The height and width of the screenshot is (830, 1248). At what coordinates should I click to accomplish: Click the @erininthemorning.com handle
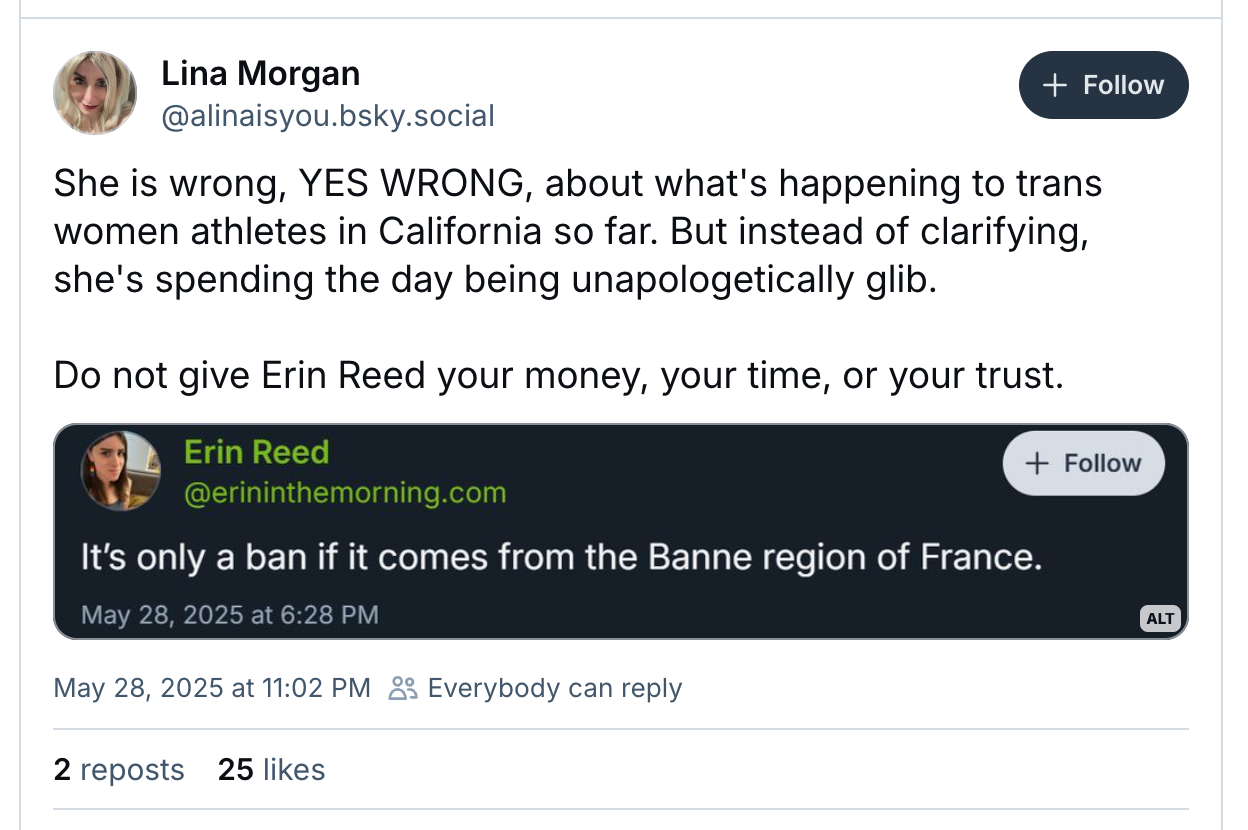pyautogui.click(x=345, y=493)
